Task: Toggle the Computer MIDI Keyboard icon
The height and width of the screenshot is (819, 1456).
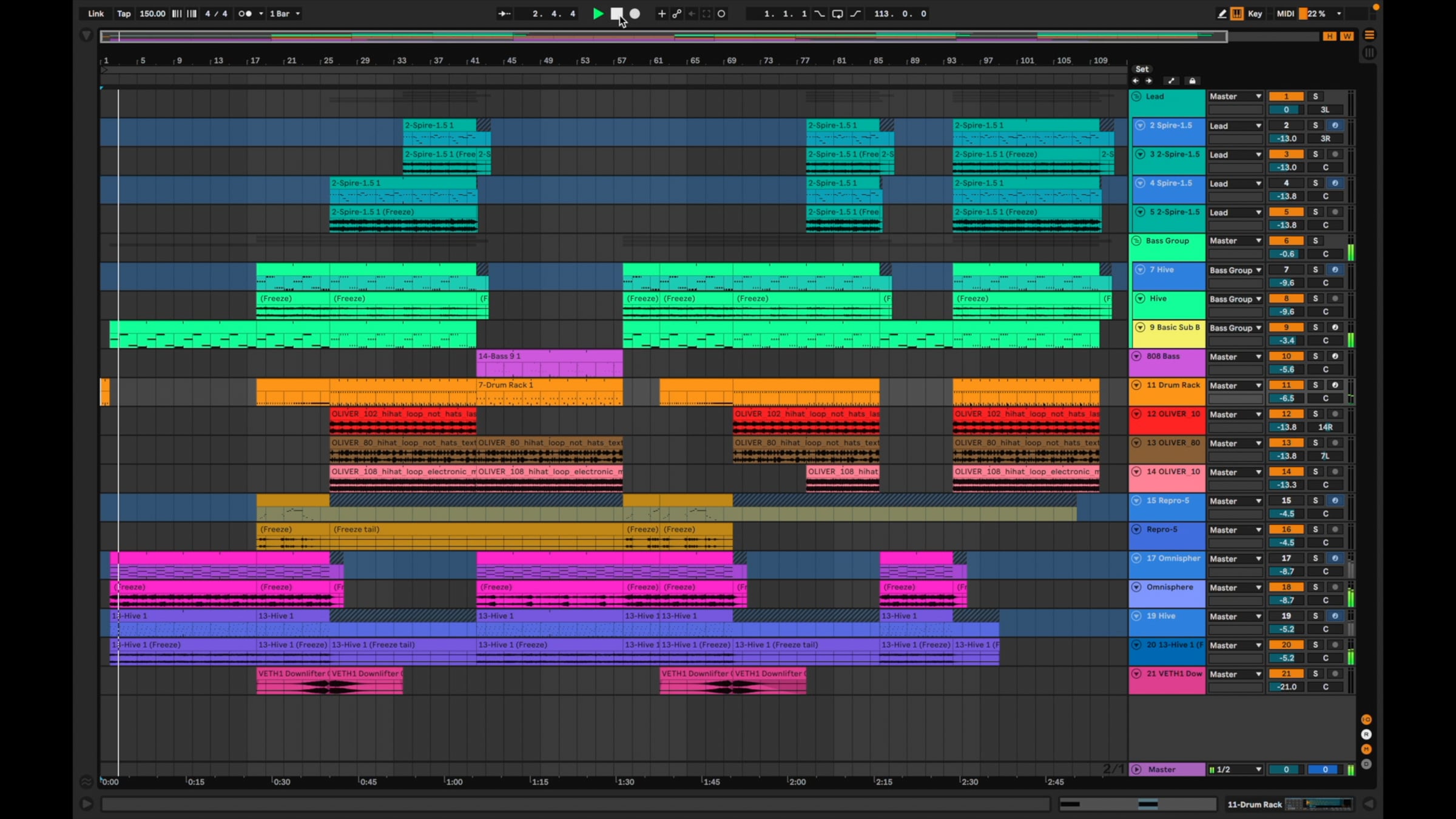Action: coord(1236,13)
